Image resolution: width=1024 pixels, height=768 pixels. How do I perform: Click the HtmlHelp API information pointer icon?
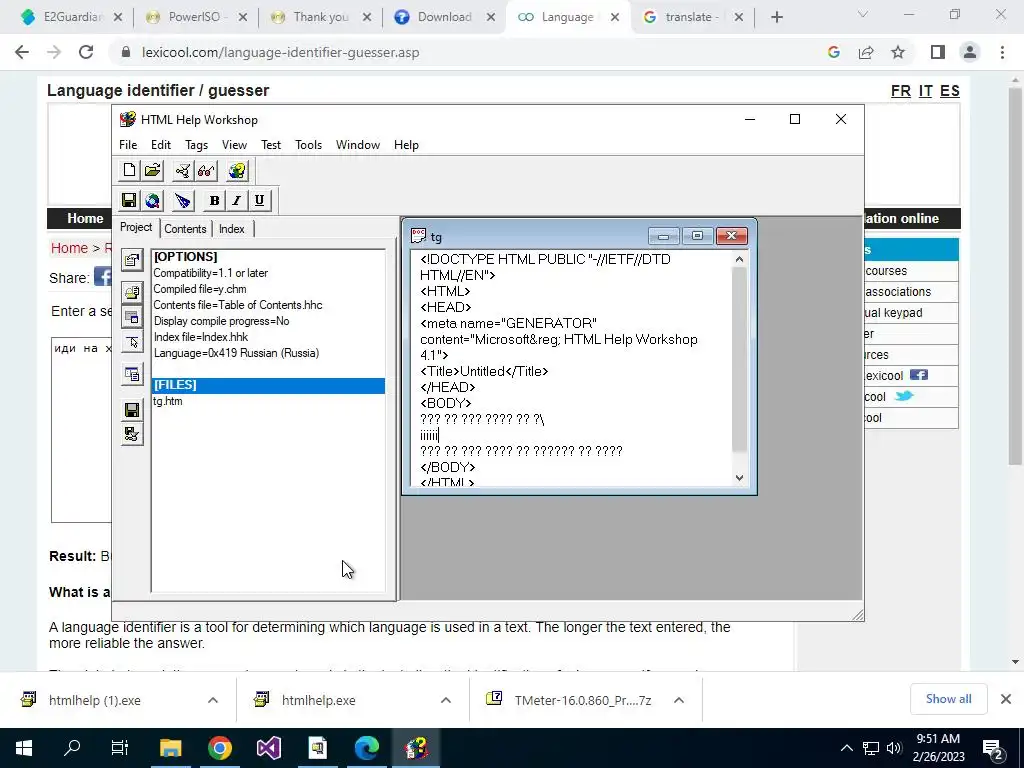(132, 342)
